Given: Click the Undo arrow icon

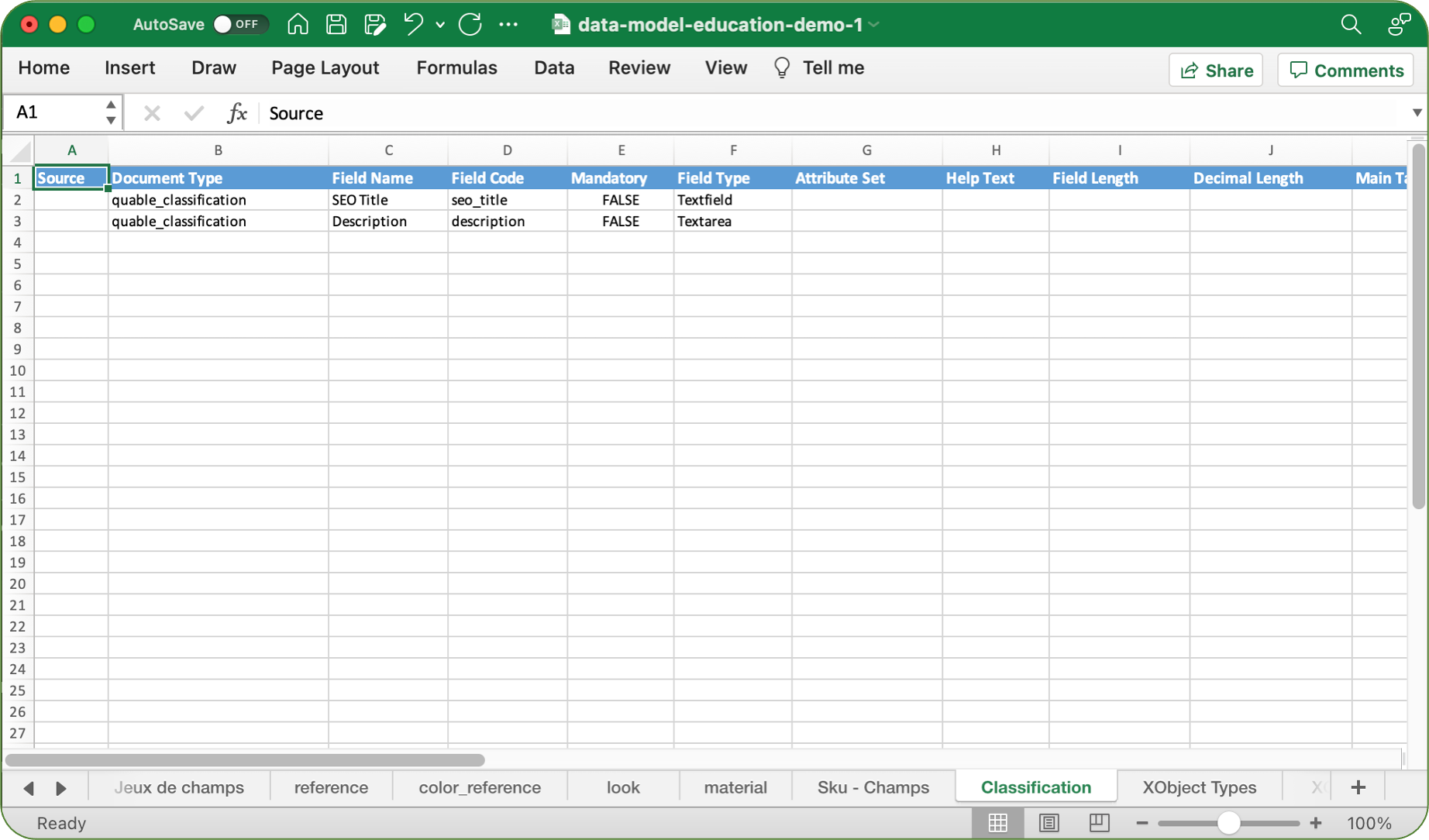Looking at the screenshot, I should (x=413, y=25).
